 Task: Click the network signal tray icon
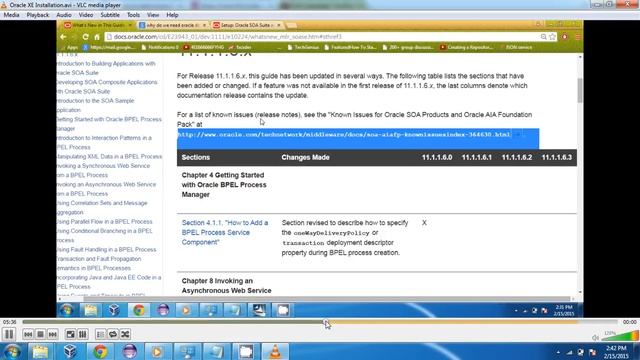(x=569, y=352)
